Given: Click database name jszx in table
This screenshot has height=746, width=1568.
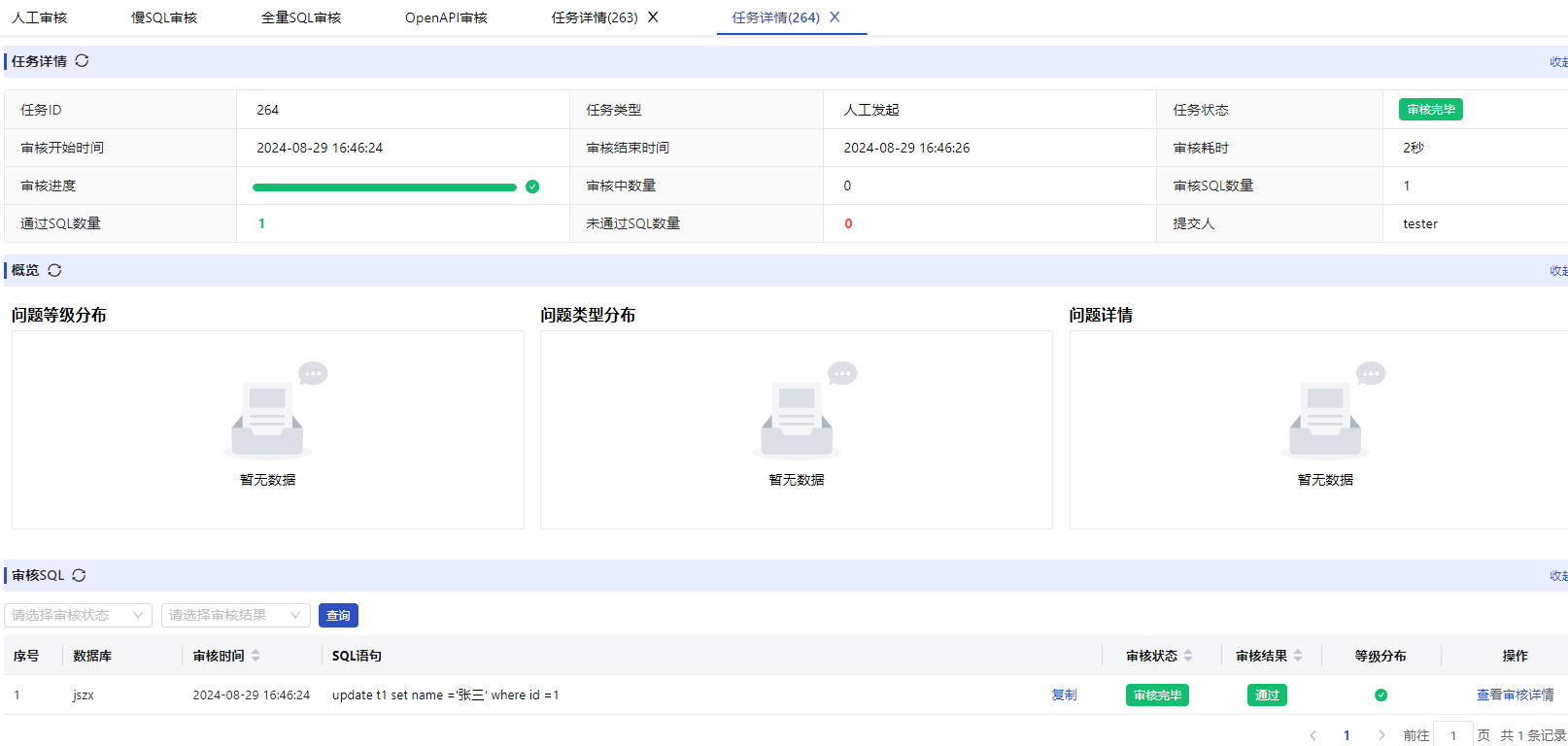Looking at the screenshot, I should coord(84,695).
